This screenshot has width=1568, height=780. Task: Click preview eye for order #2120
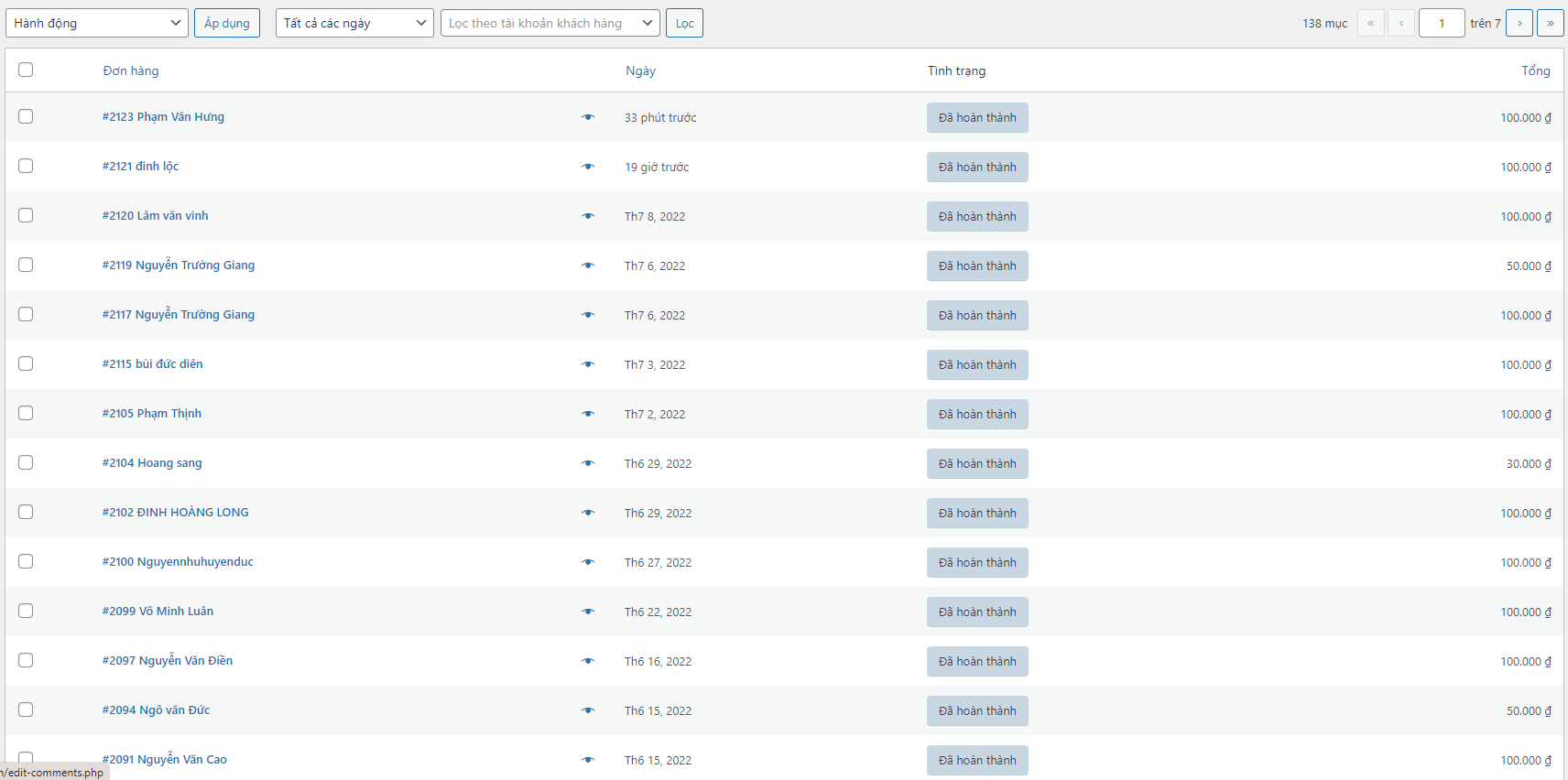pos(588,216)
